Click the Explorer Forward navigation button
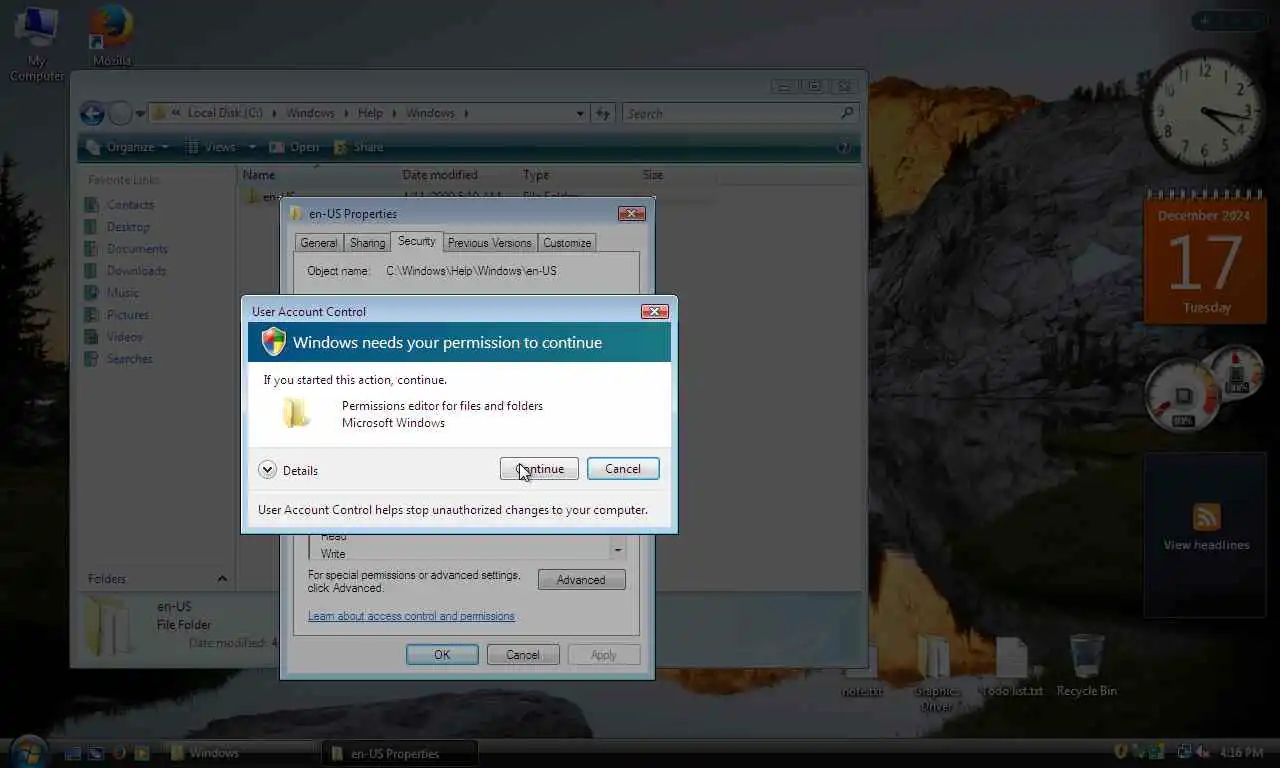 pos(120,113)
